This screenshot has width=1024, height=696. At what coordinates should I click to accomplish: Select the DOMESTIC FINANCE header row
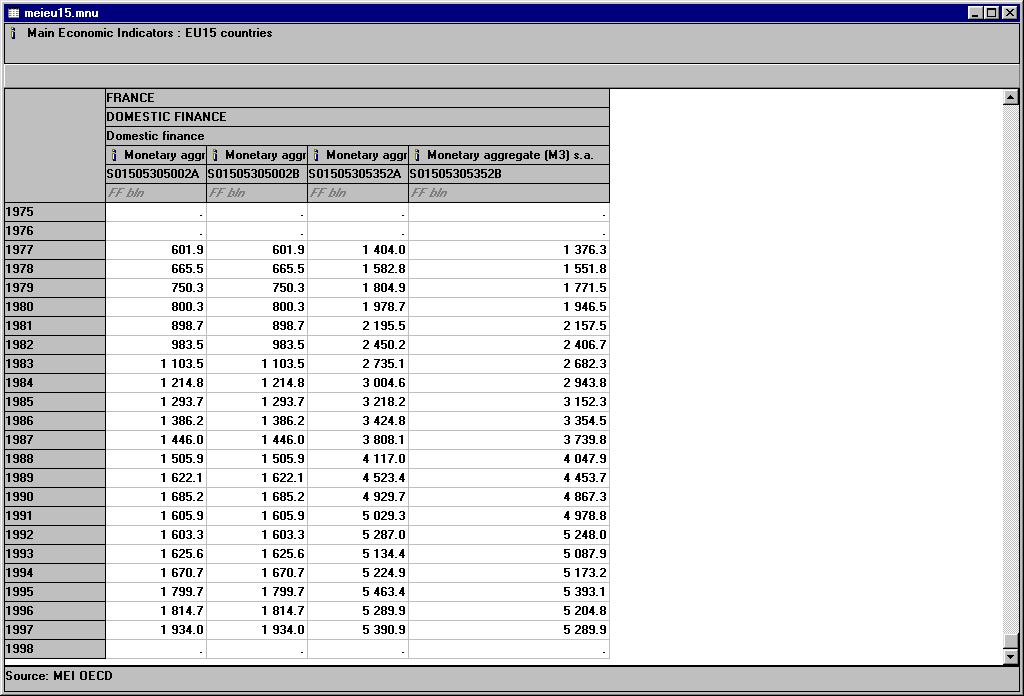click(357, 117)
